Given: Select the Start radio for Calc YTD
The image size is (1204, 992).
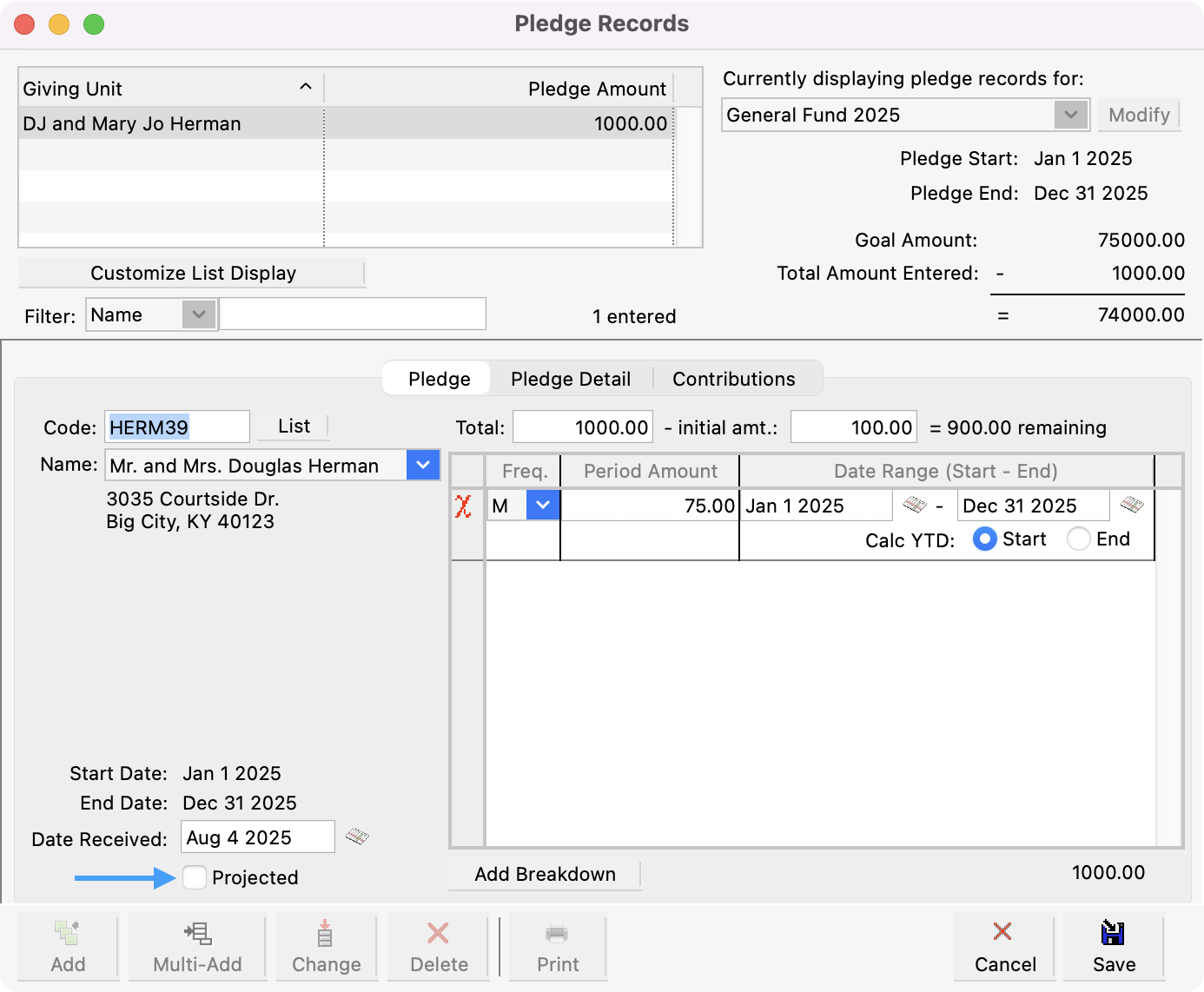Looking at the screenshot, I should point(984,539).
